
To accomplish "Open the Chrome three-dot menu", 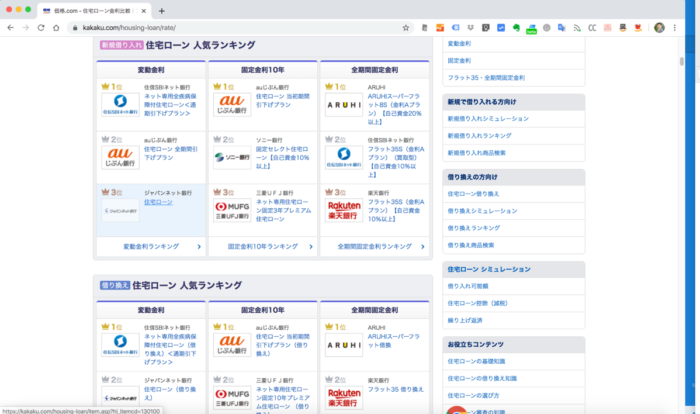I will [x=675, y=28].
